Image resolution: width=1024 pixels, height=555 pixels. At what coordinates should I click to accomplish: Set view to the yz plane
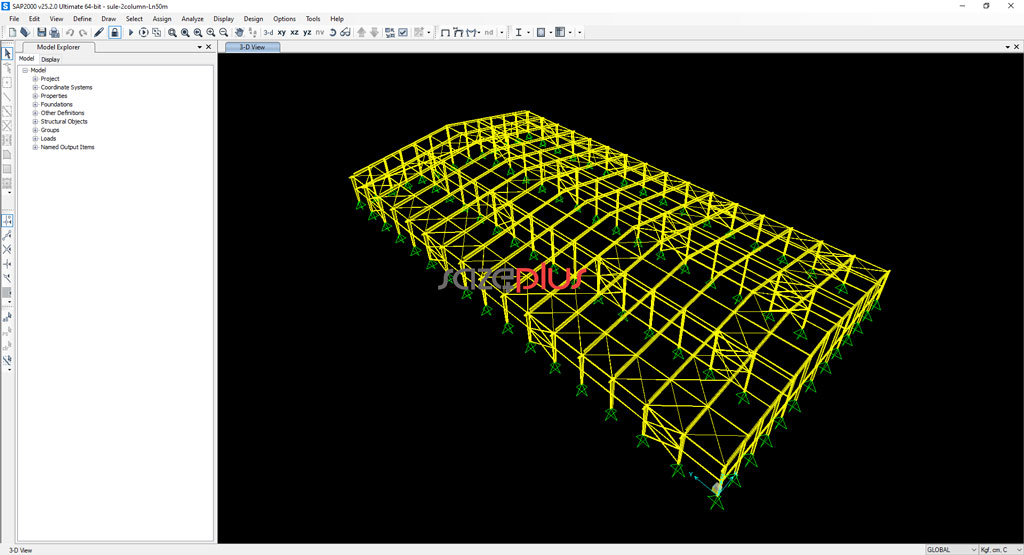pos(307,32)
